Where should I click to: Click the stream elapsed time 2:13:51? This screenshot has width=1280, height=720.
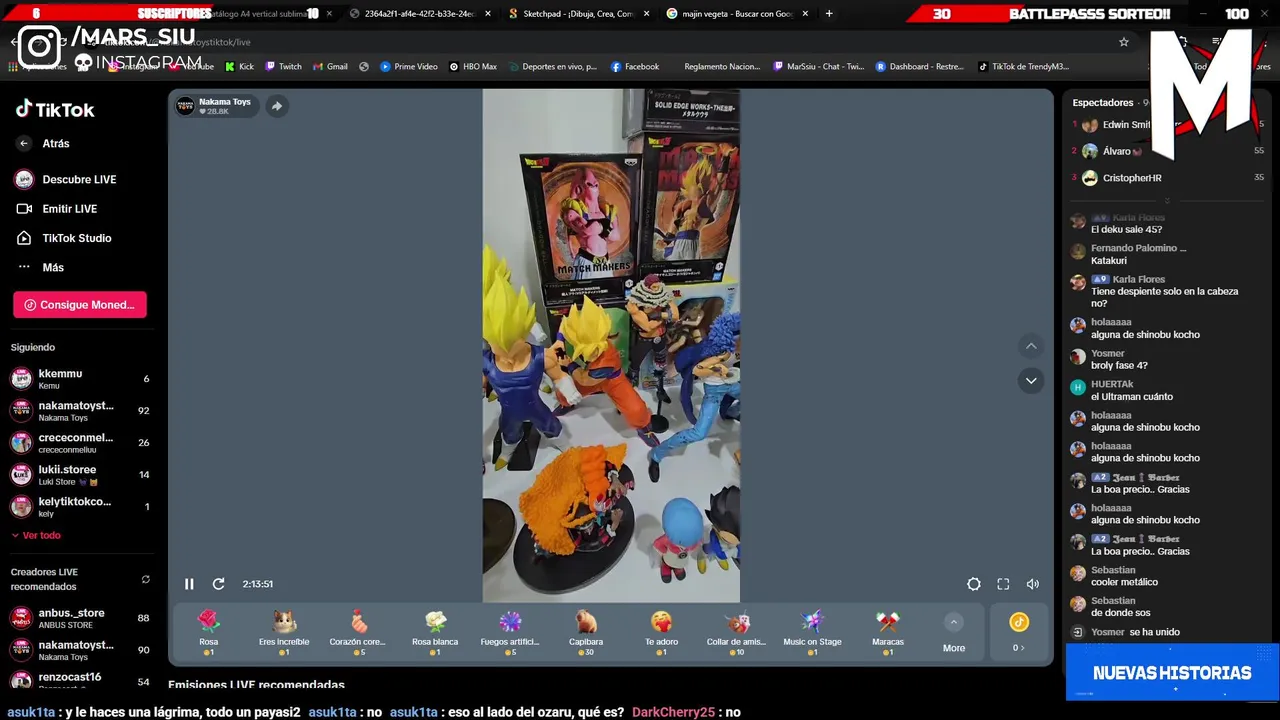258,584
